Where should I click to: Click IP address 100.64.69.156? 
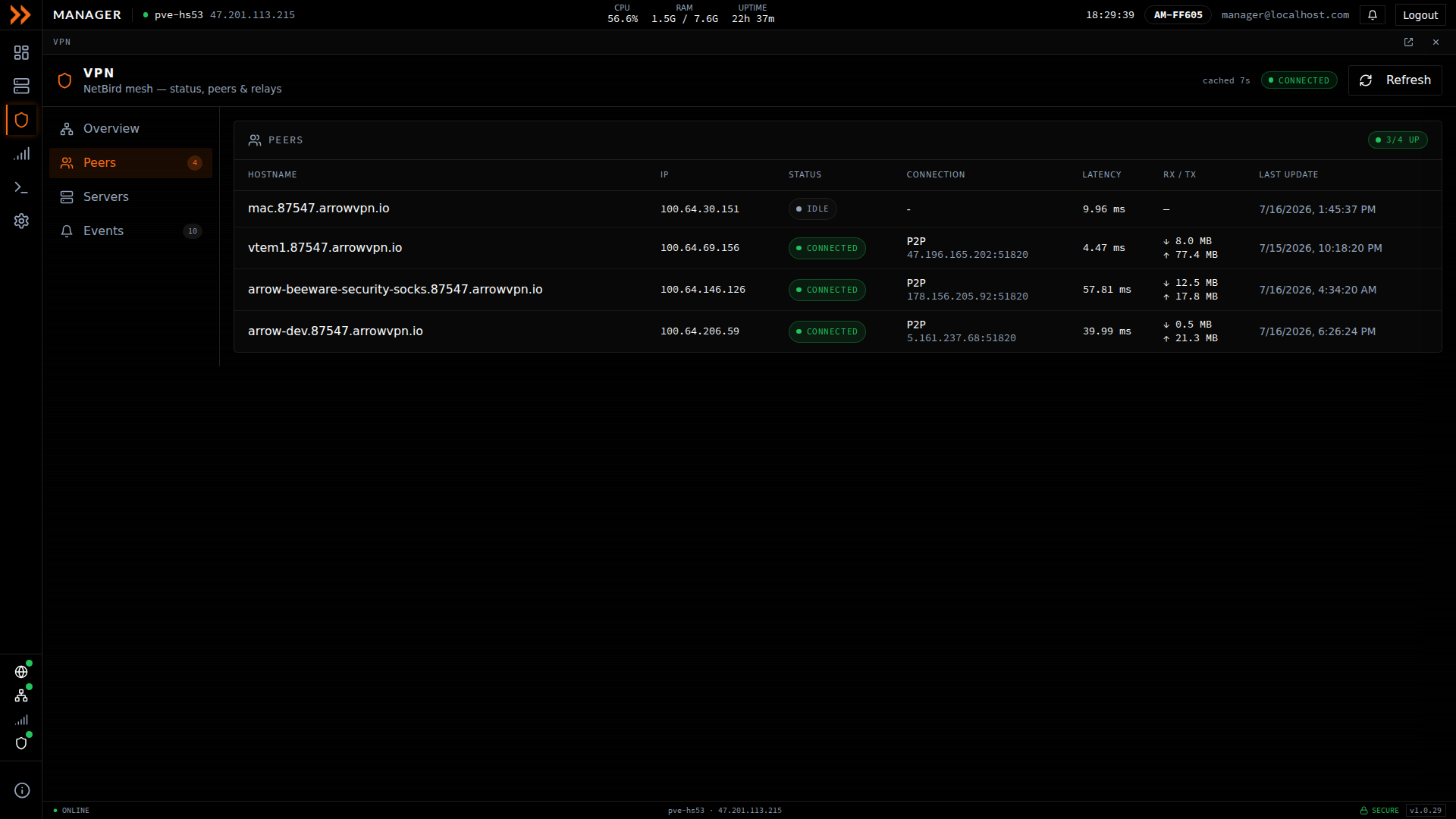tap(699, 248)
